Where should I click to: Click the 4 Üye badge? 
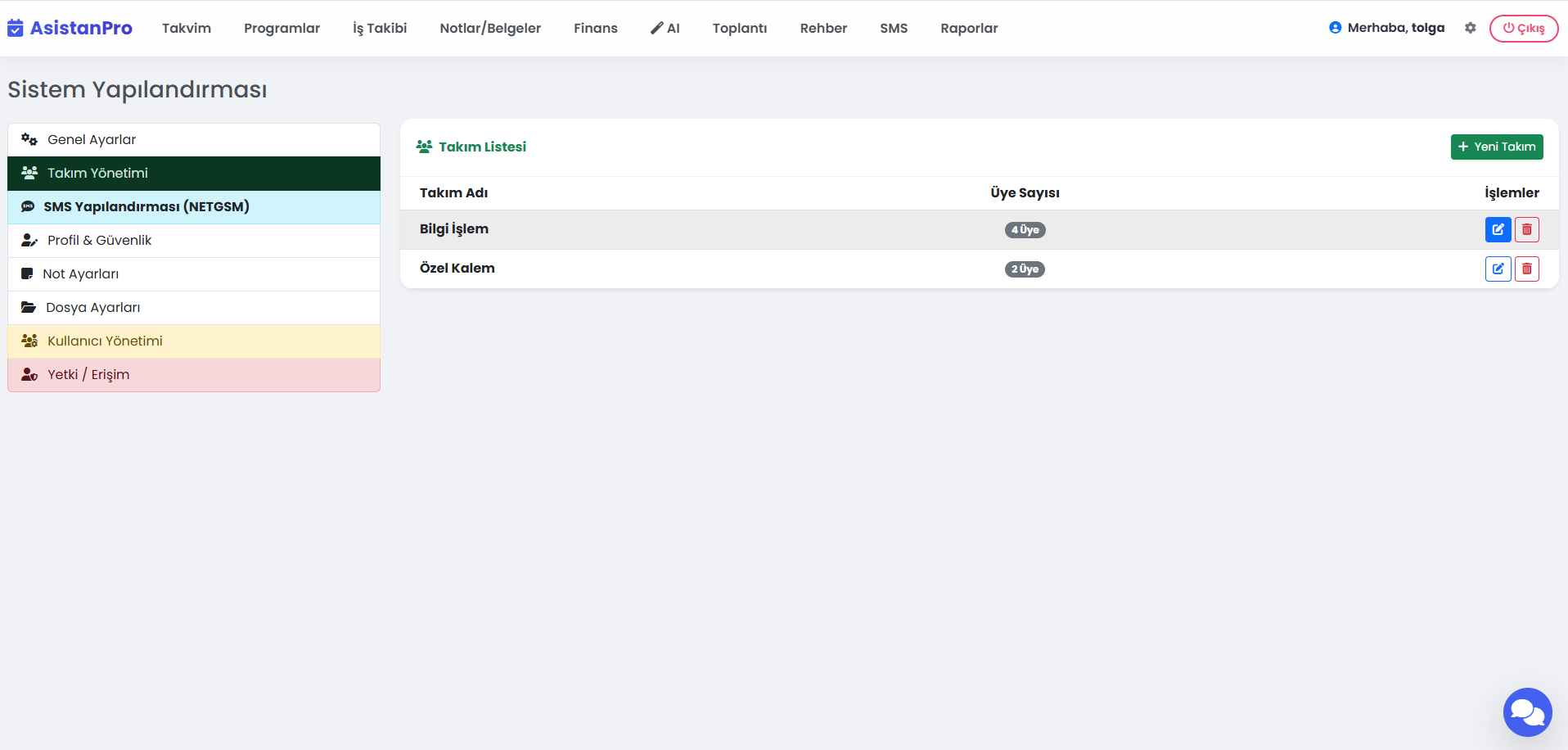pos(1025,230)
